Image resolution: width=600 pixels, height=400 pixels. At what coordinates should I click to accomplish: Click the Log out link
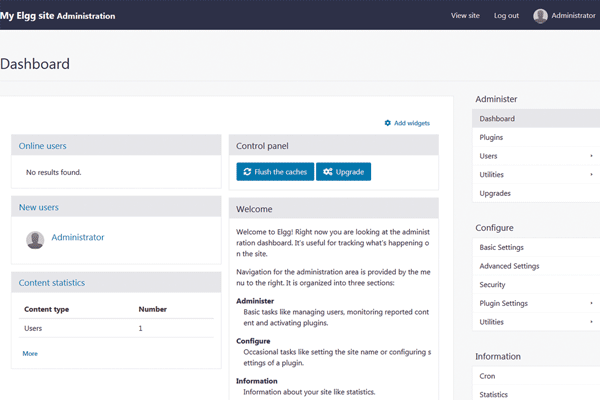click(506, 16)
